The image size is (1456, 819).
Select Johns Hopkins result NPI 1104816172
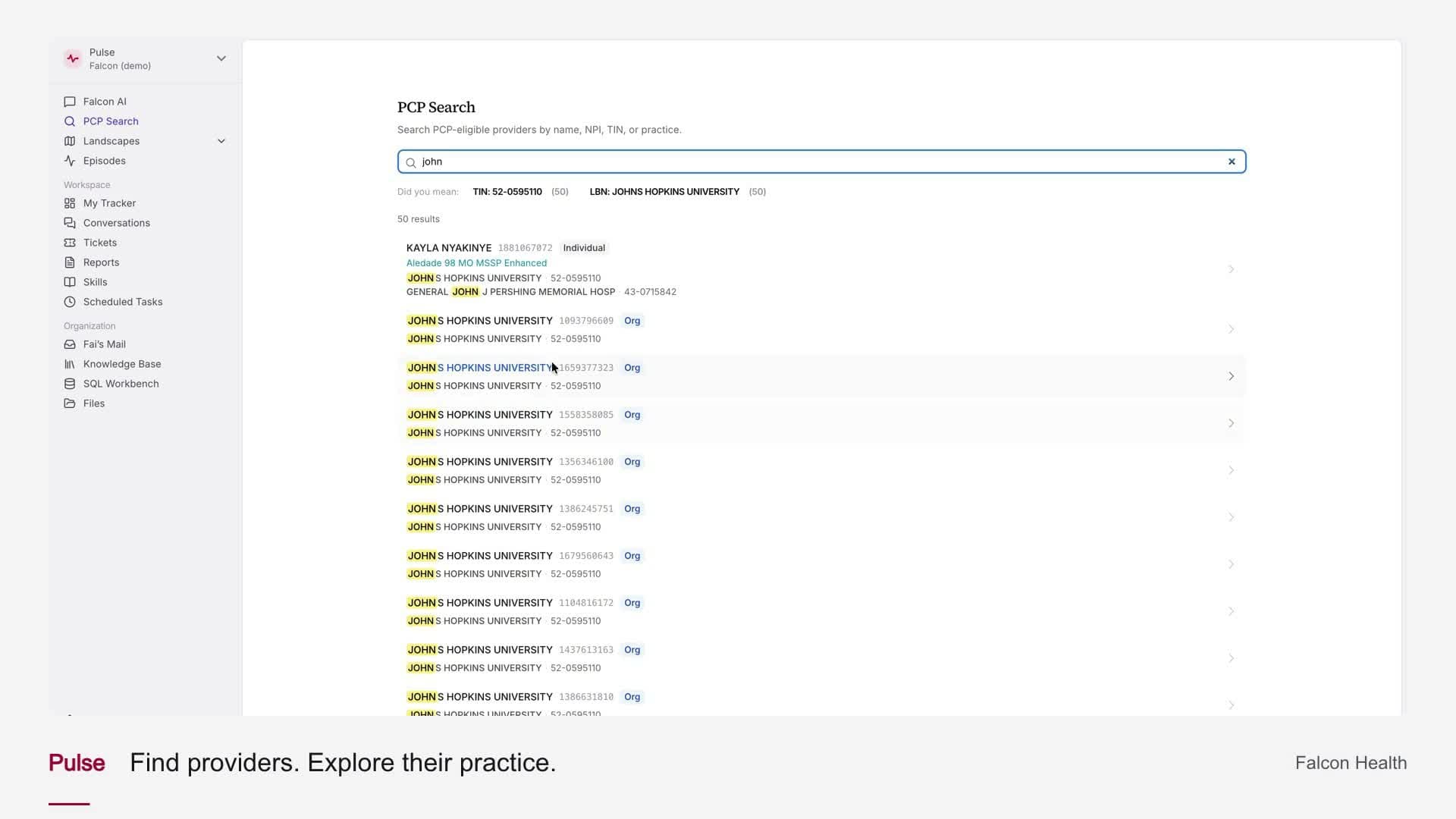pyautogui.click(x=822, y=611)
